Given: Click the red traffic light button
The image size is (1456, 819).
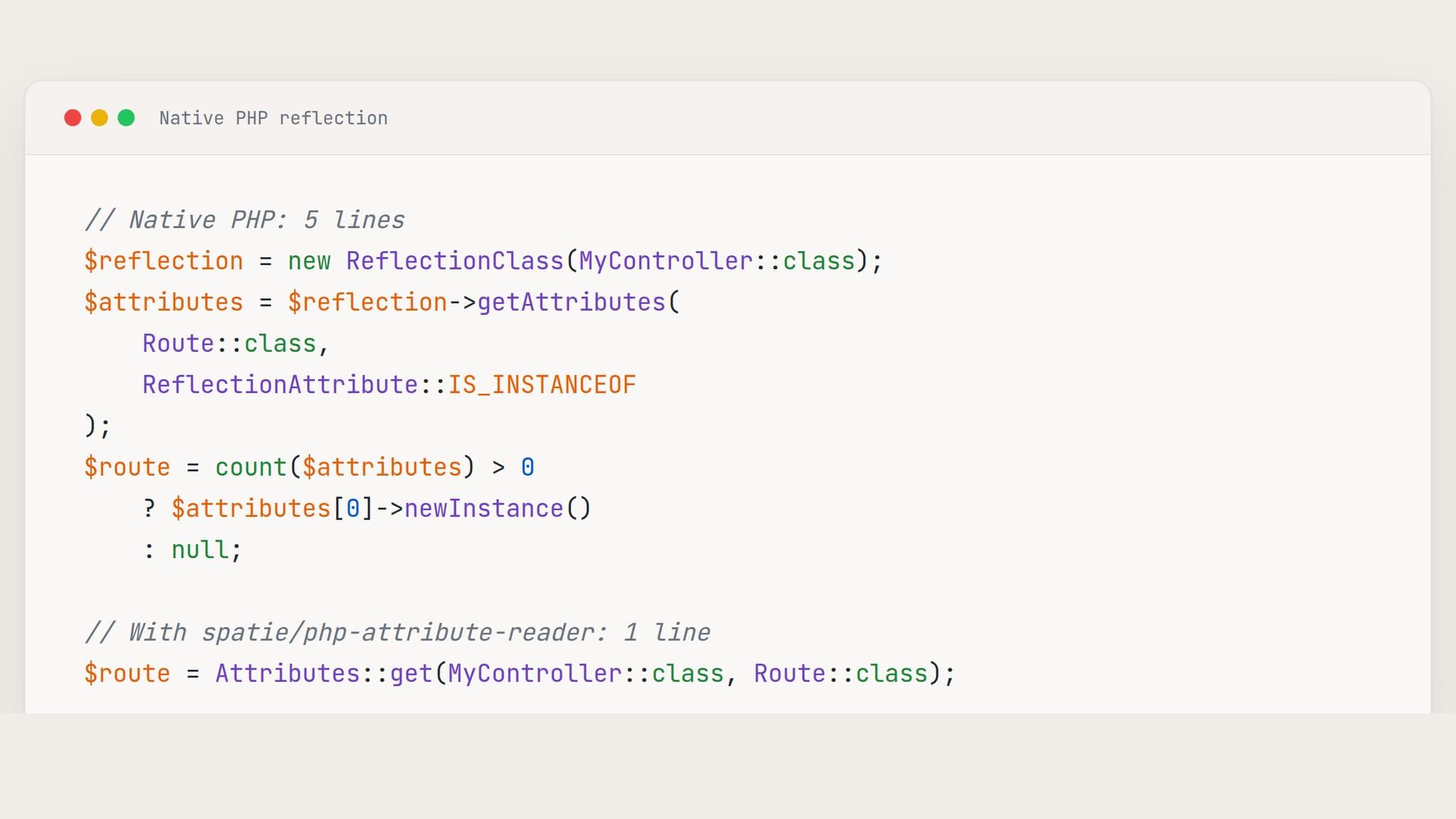Looking at the screenshot, I should click(x=74, y=118).
